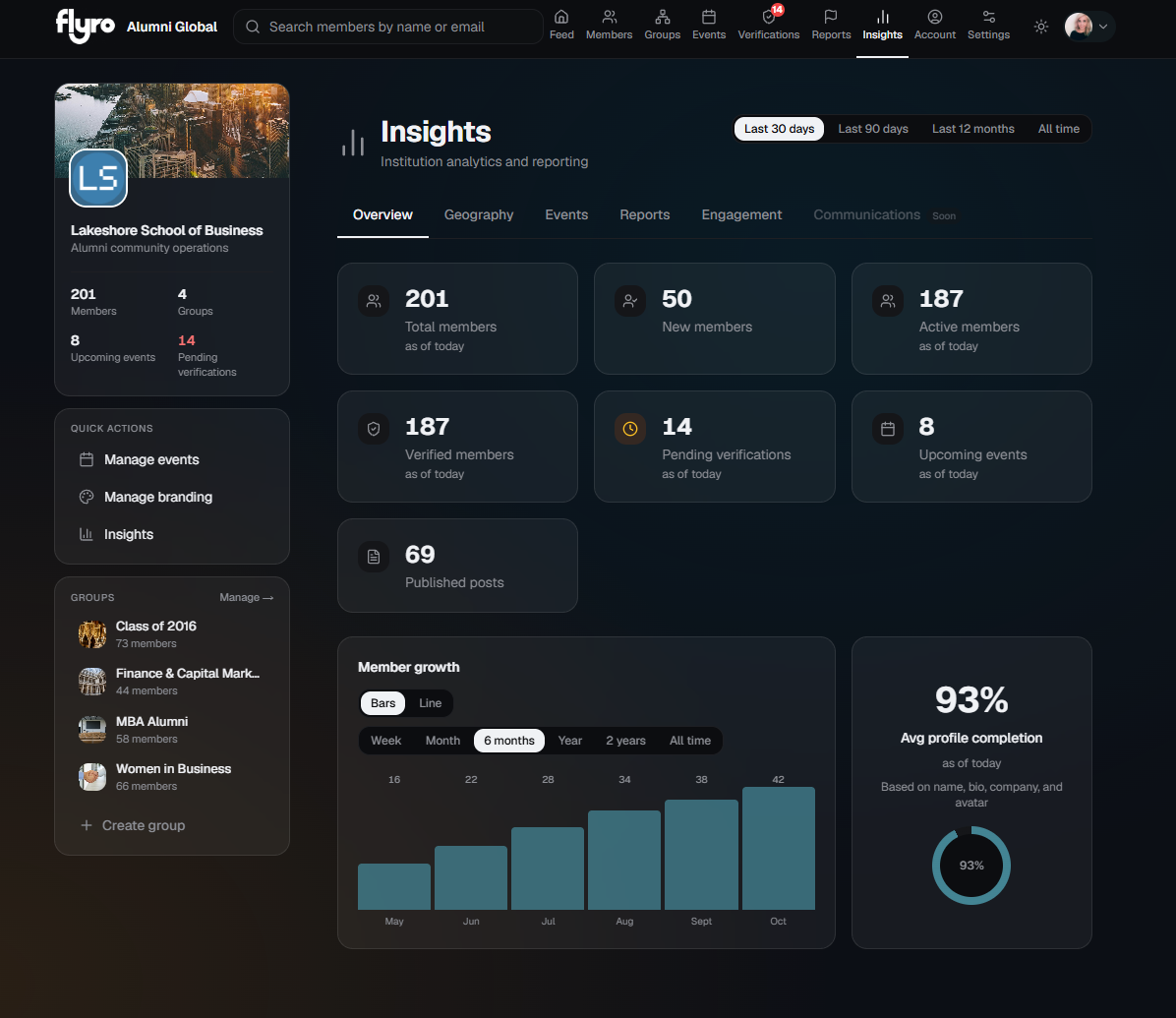This screenshot has height=1018, width=1176.
Task: Click the October bar in chart
Action: click(779, 849)
